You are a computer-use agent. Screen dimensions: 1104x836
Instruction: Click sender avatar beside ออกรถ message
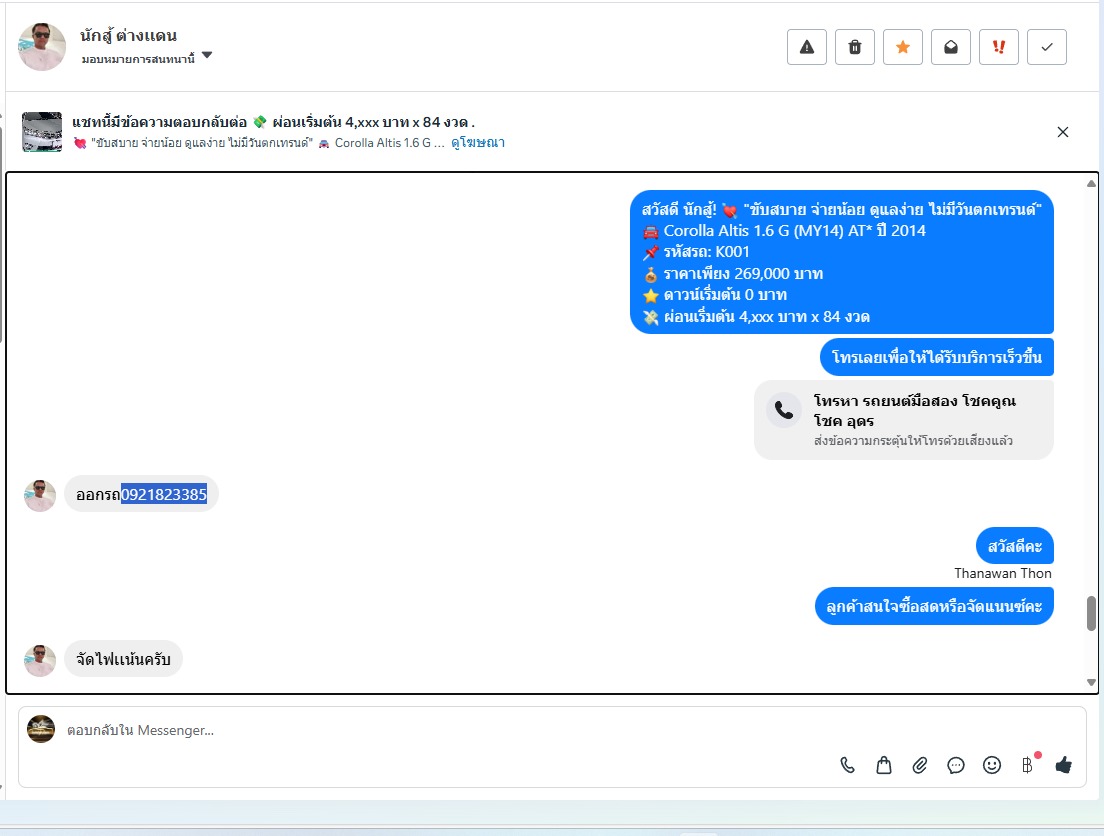[x=40, y=496]
